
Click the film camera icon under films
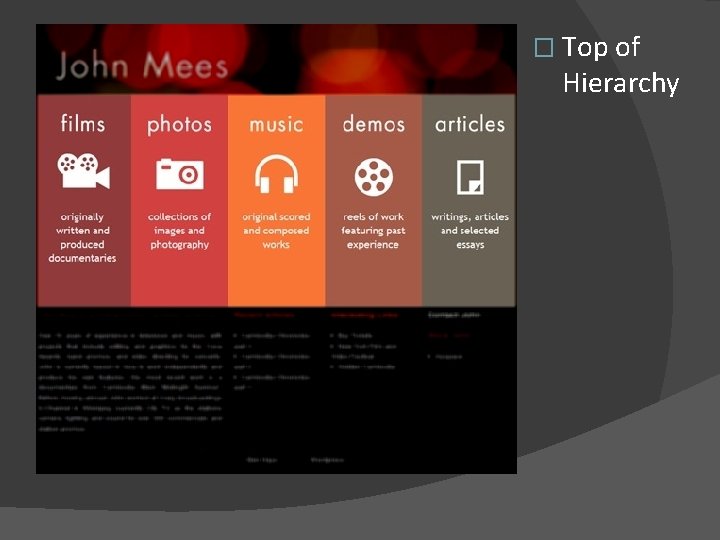(84, 171)
